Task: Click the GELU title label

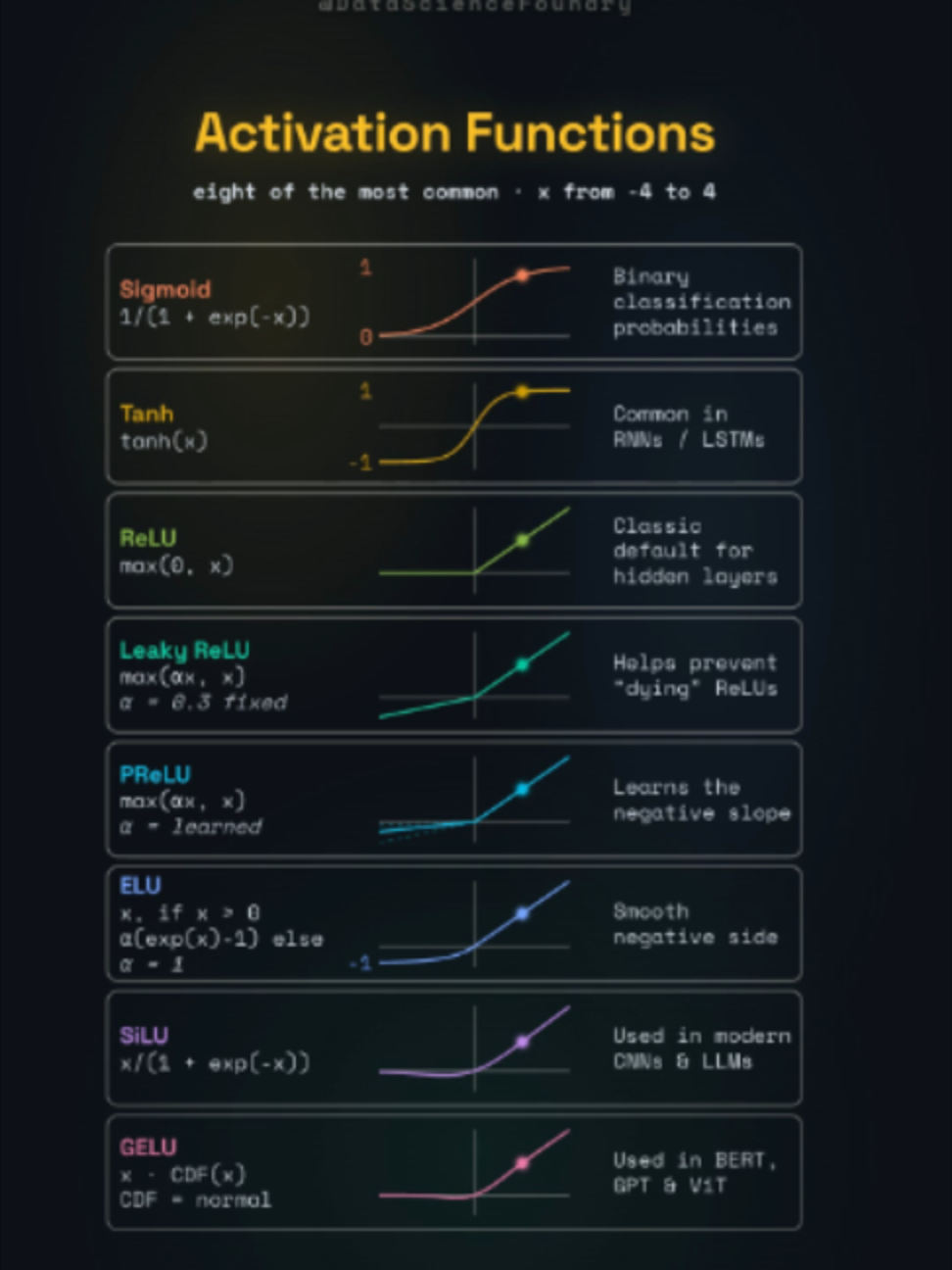Action: coord(148,1148)
